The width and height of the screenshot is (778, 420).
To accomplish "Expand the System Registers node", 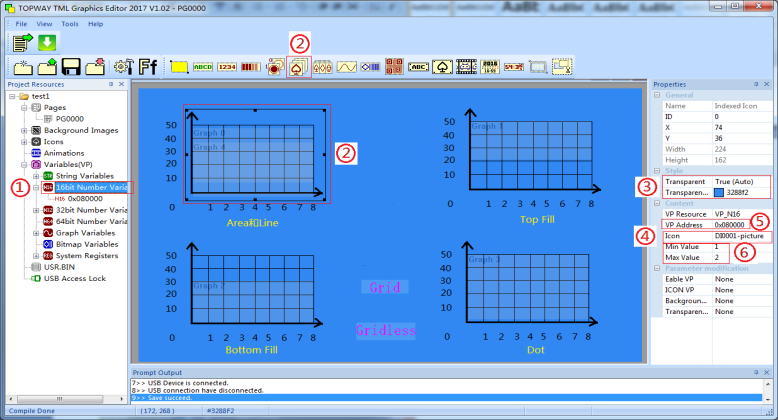I will (x=36, y=256).
